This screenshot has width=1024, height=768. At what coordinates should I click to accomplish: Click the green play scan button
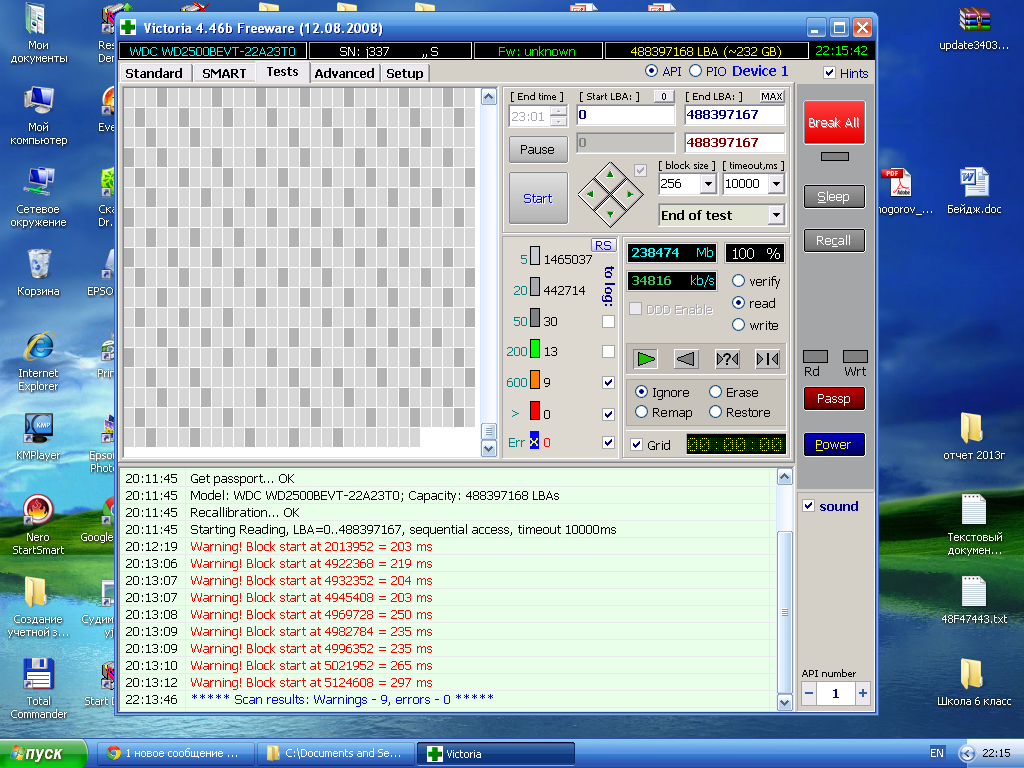[x=645, y=359]
